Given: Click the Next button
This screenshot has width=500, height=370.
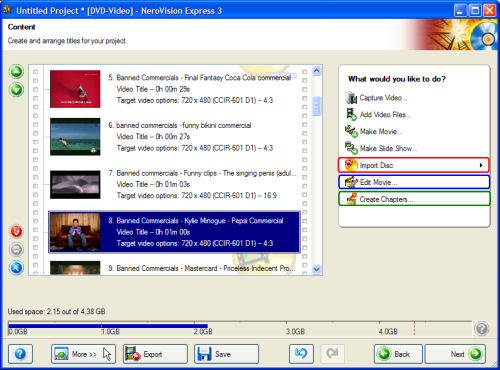Looking at the screenshot, I should pyautogui.click(x=455, y=354).
